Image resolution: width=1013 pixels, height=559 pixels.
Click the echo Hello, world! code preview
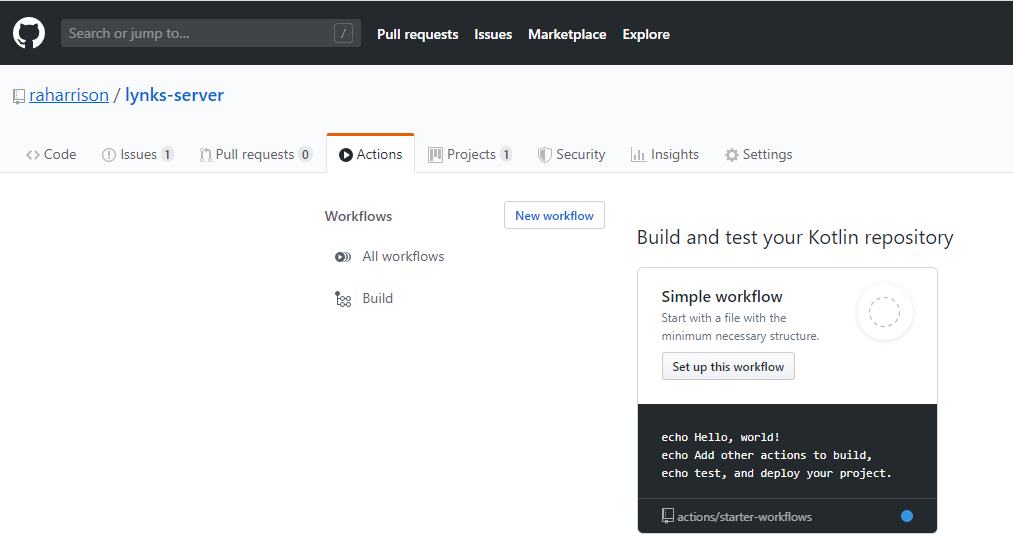pos(720,438)
